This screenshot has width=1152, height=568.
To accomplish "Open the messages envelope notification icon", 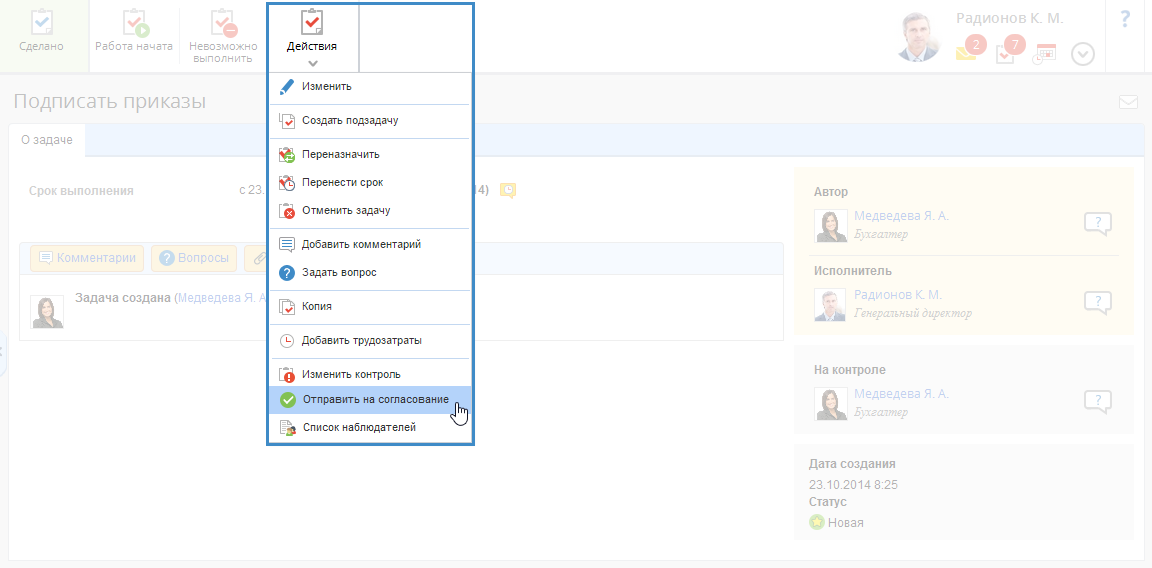I will coord(966,54).
